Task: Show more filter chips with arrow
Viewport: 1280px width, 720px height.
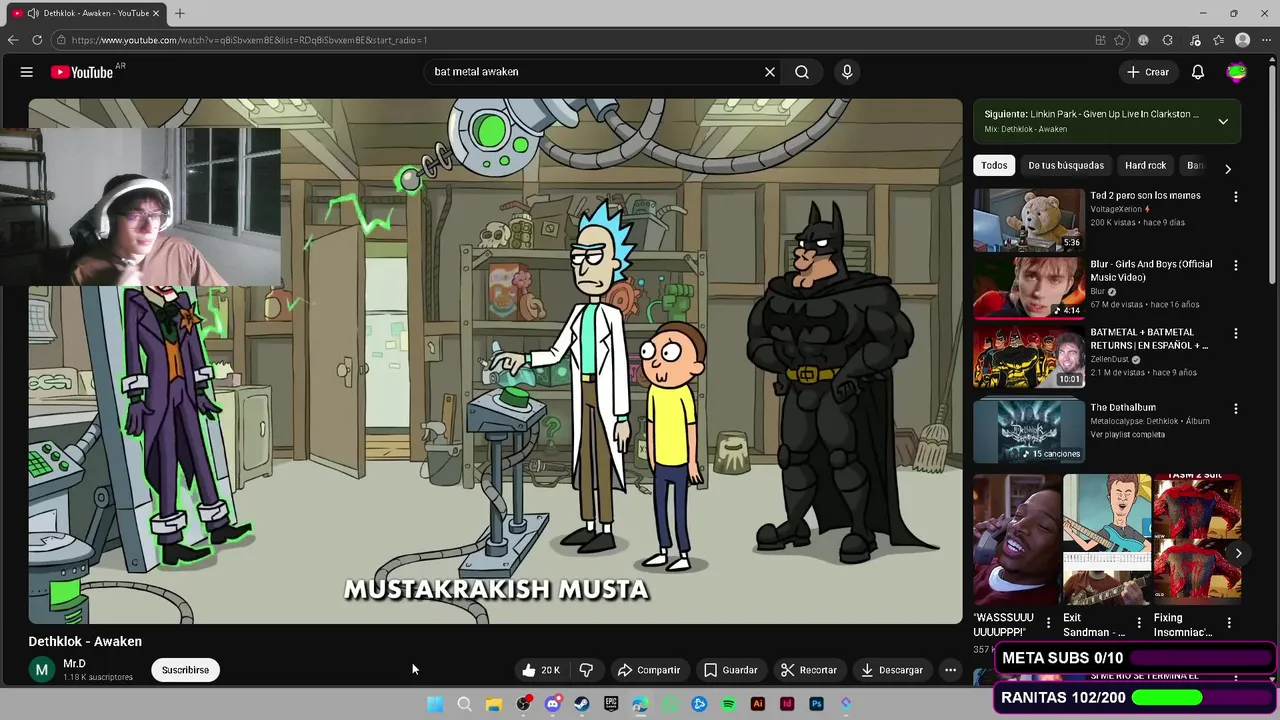Action: [x=1228, y=169]
